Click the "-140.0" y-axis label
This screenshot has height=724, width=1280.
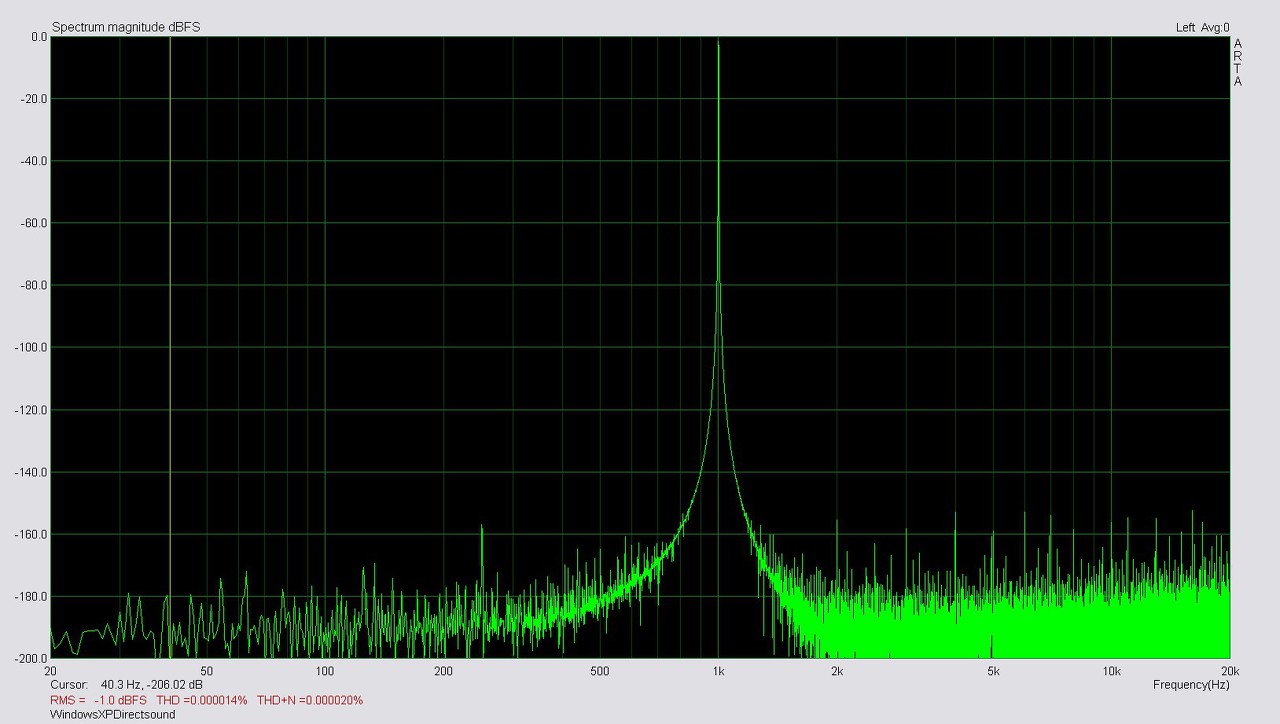tap(32, 472)
